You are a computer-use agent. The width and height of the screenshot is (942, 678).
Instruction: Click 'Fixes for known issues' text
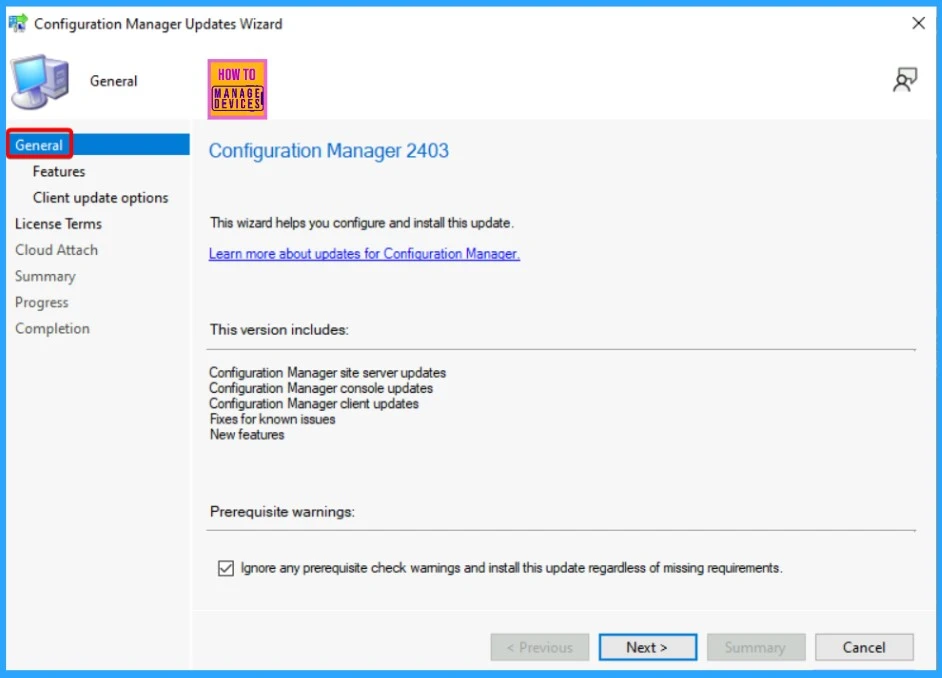click(272, 419)
